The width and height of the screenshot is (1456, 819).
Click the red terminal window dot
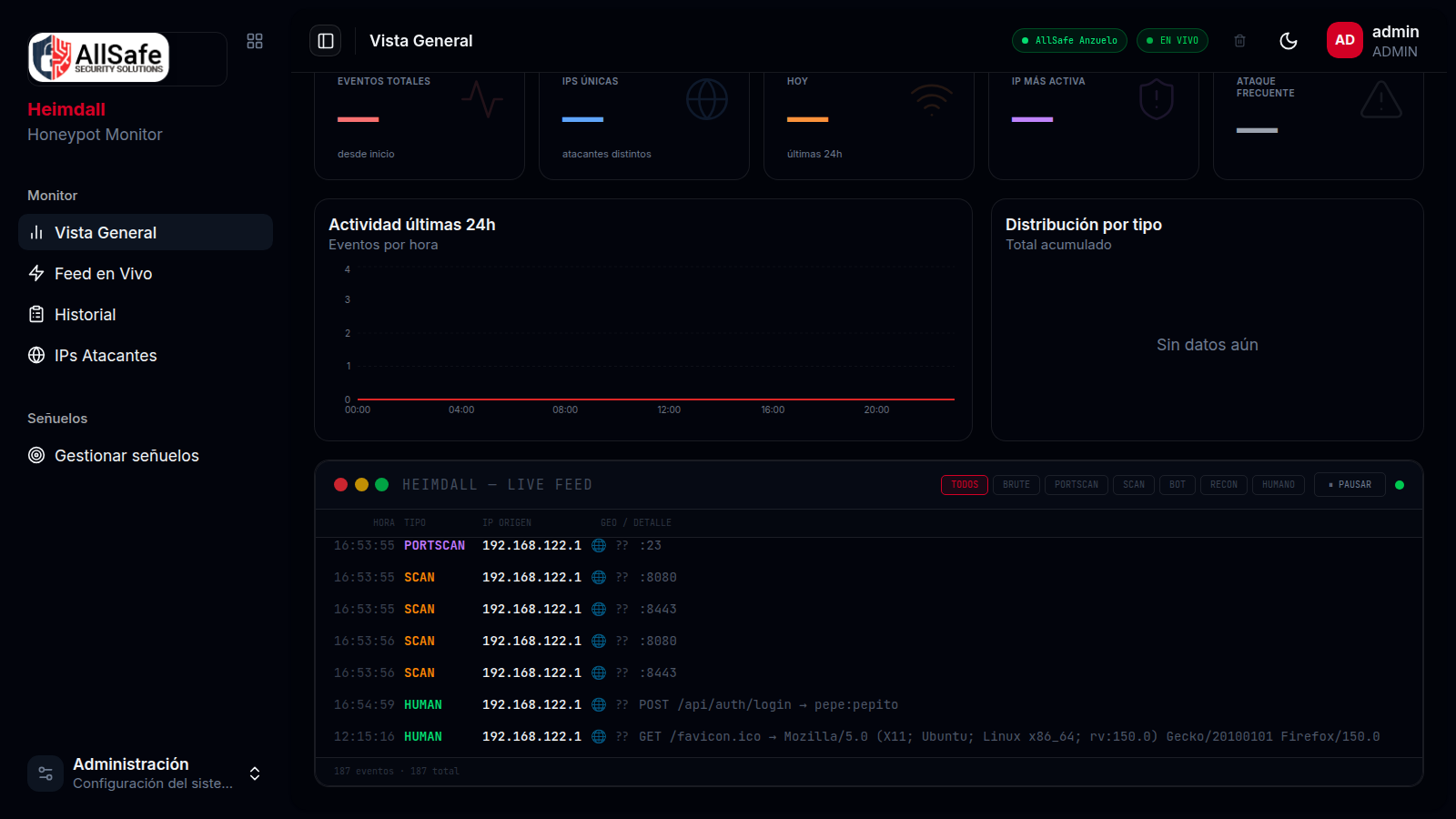coord(341,485)
